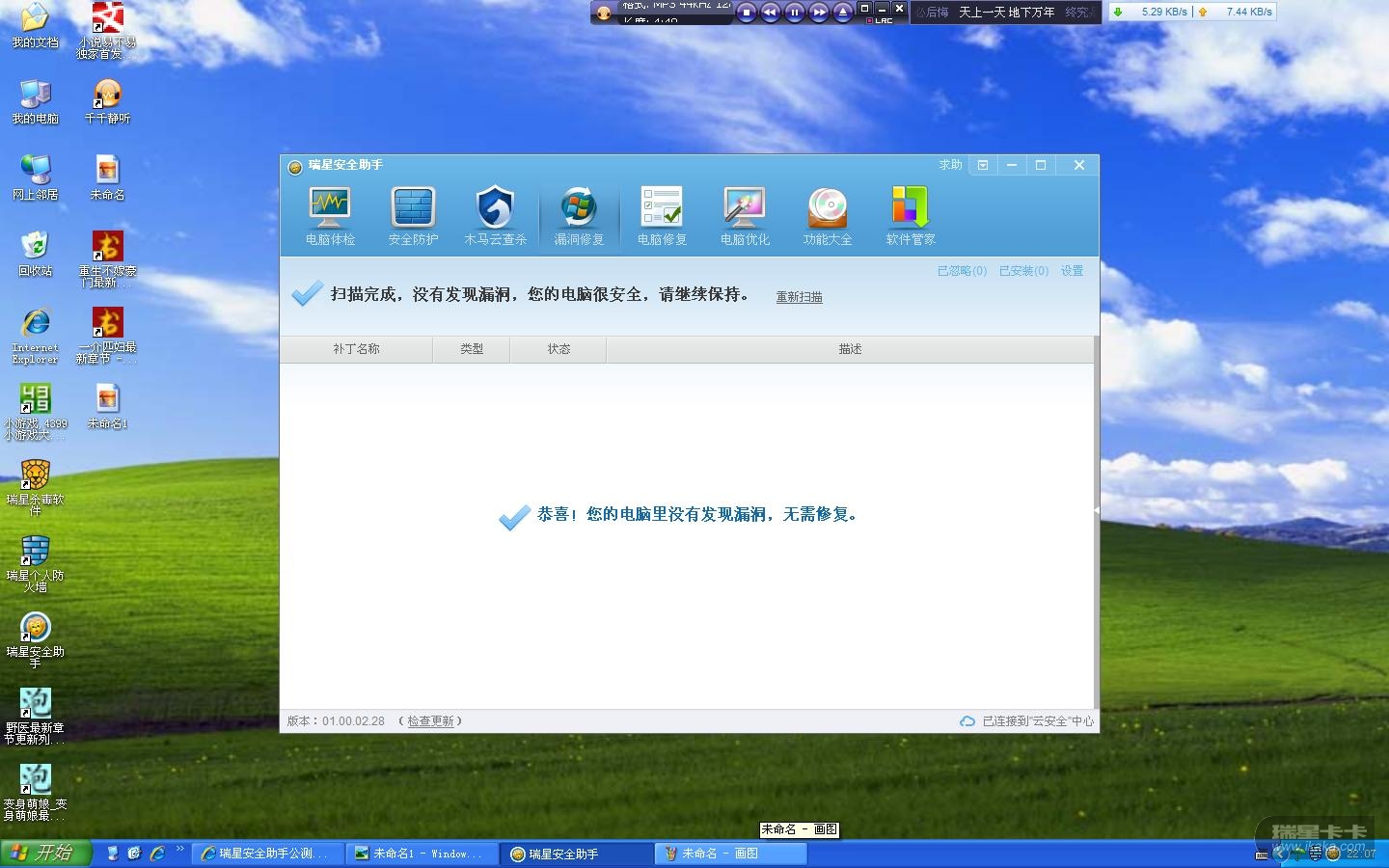The height and width of the screenshot is (868, 1389).
Task: Expand hidden system tray icons arrow
Action: coord(1280,854)
